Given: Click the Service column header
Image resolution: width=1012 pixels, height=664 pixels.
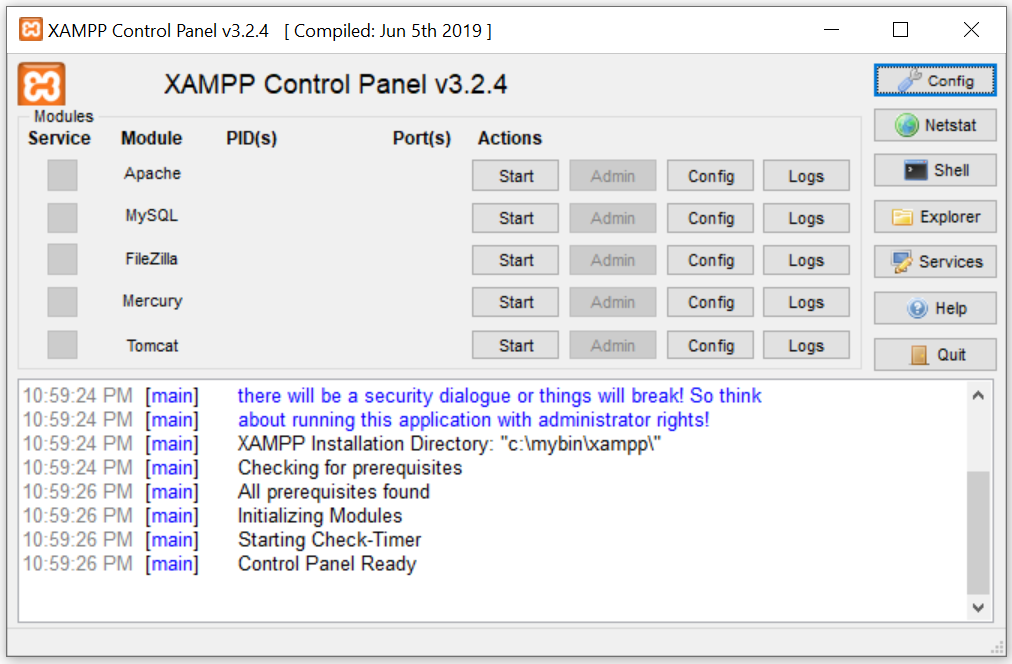Looking at the screenshot, I should pos(59,138).
